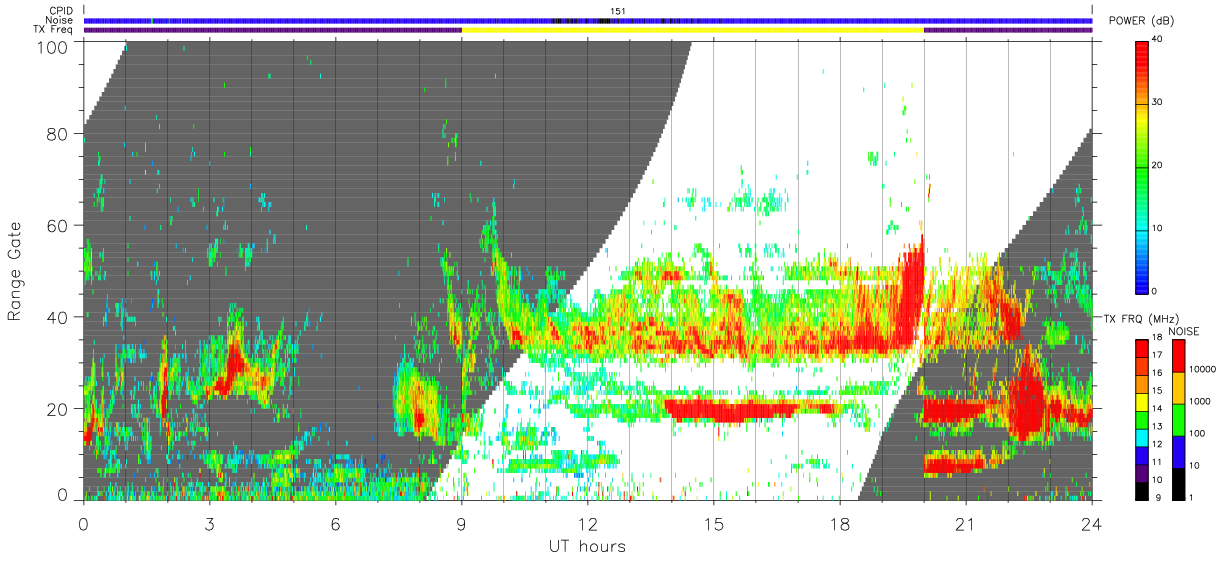This screenshot has width=1228, height=567.
Task: Pick the green 100 swatch of the NOISE bar
Action: [1180, 419]
